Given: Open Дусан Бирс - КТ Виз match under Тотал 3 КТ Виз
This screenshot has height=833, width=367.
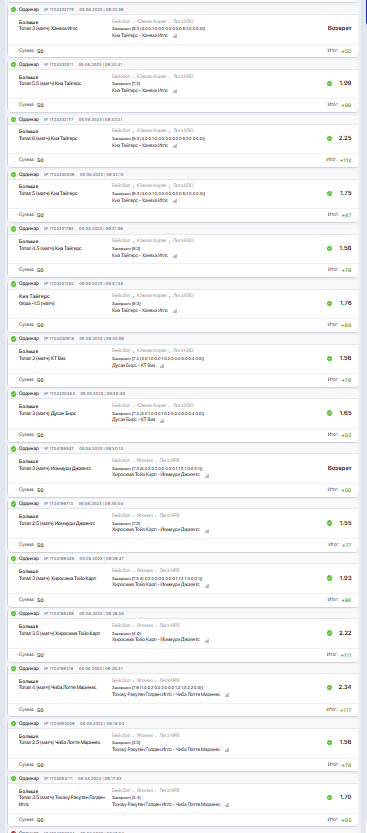Looking at the screenshot, I should (x=134, y=366).
